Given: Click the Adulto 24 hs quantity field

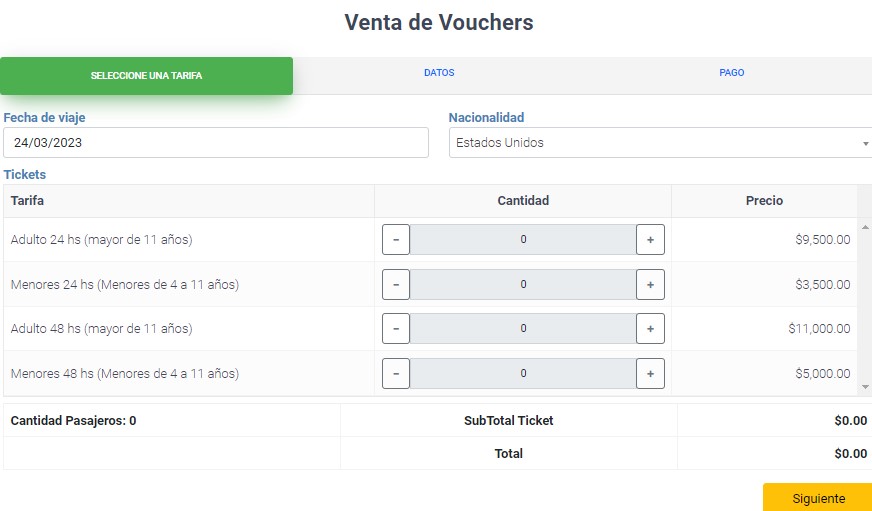Looking at the screenshot, I should pos(523,240).
